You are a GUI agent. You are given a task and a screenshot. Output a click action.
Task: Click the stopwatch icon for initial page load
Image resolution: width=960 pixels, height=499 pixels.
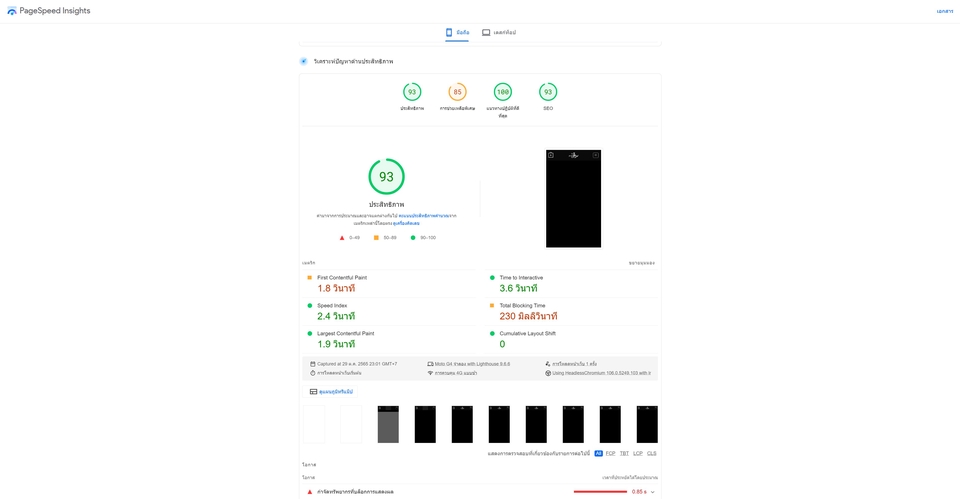coord(312,373)
